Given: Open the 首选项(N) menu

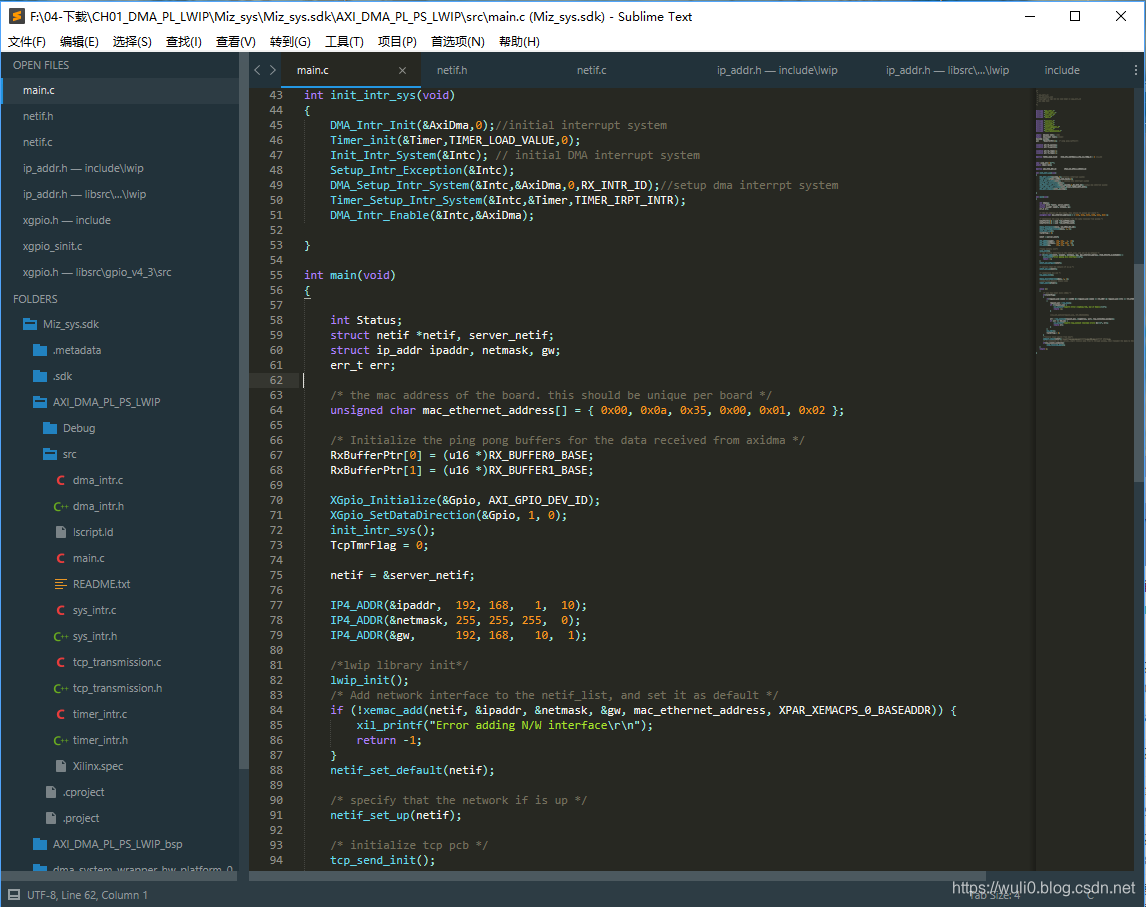Looking at the screenshot, I should coord(458,42).
